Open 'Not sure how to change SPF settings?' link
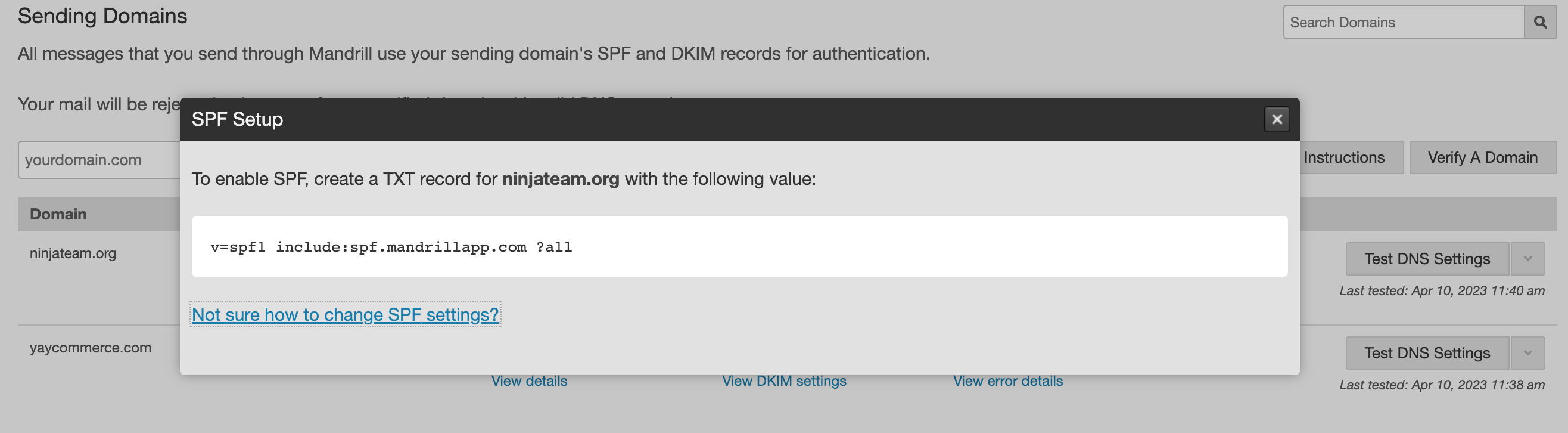The height and width of the screenshot is (433, 1568). click(x=345, y=314)
